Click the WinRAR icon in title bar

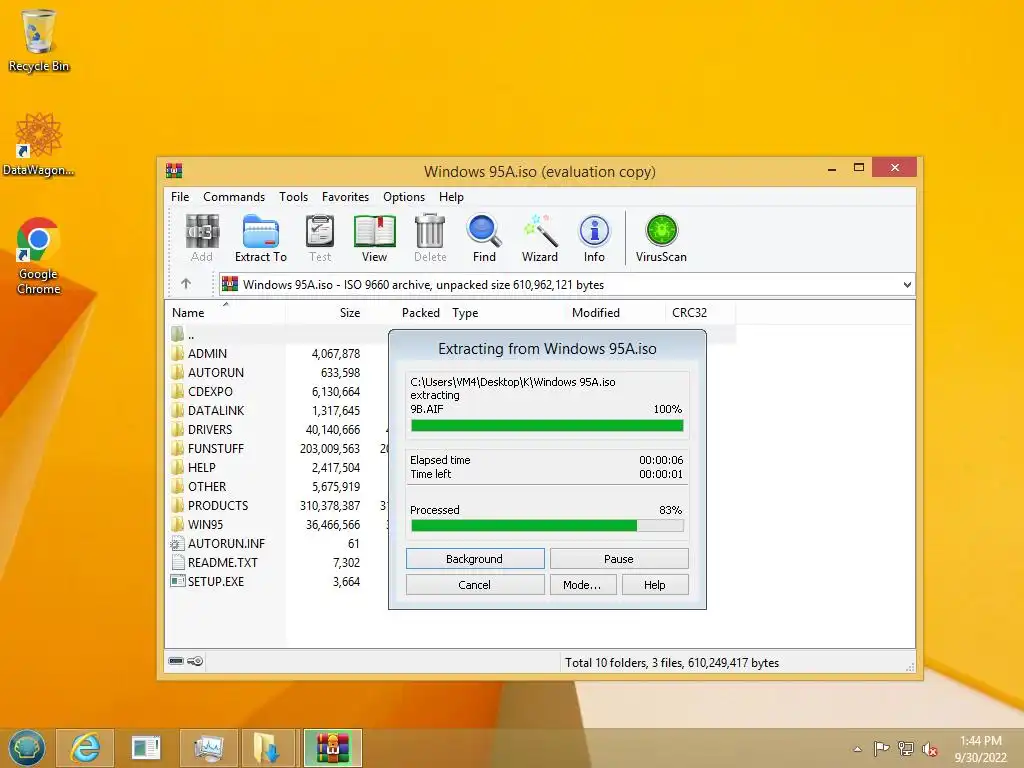(174, 170)
